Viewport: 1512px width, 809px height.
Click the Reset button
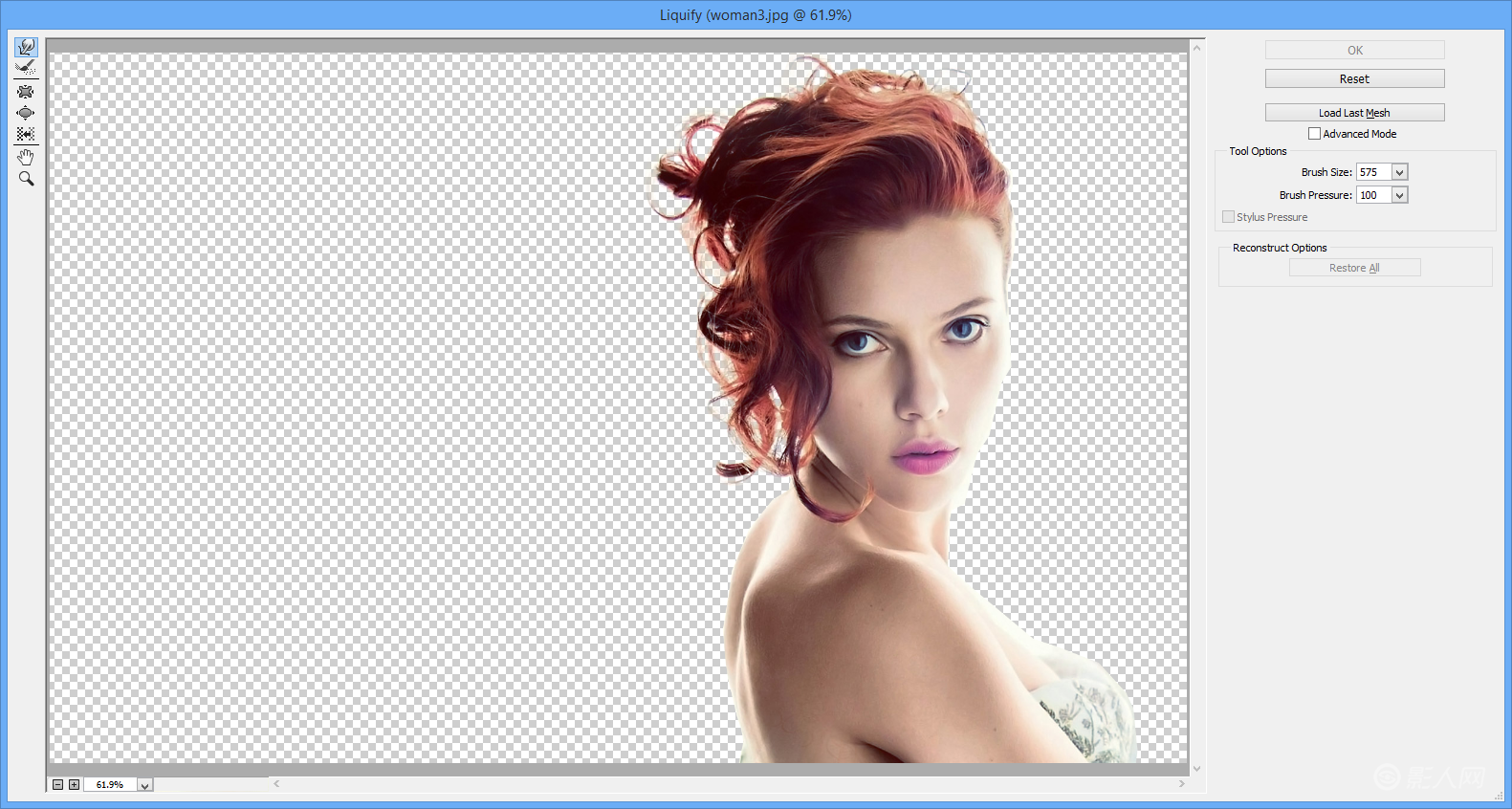[1354, 78]
